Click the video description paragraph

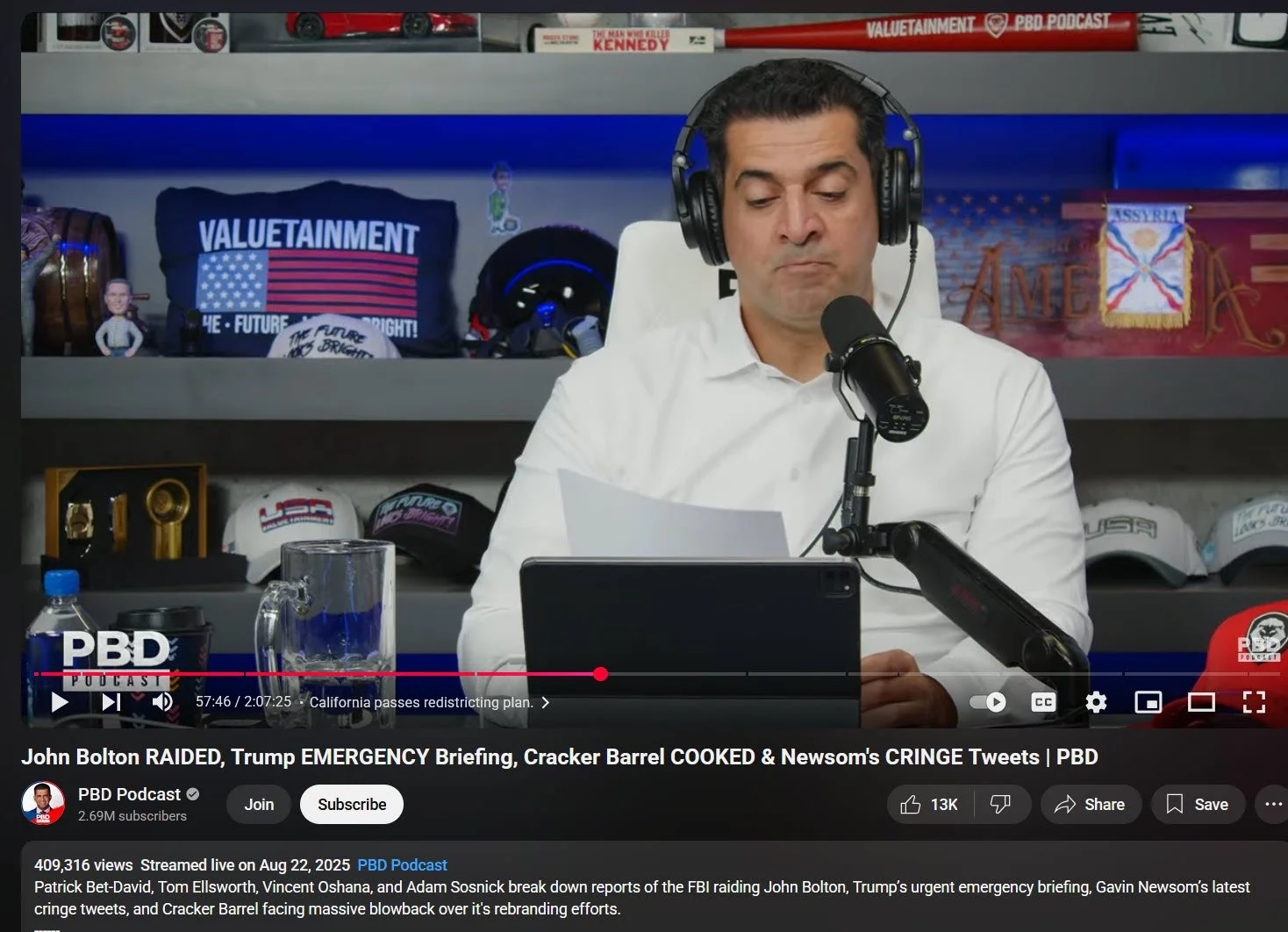click(x=641, y=898)
